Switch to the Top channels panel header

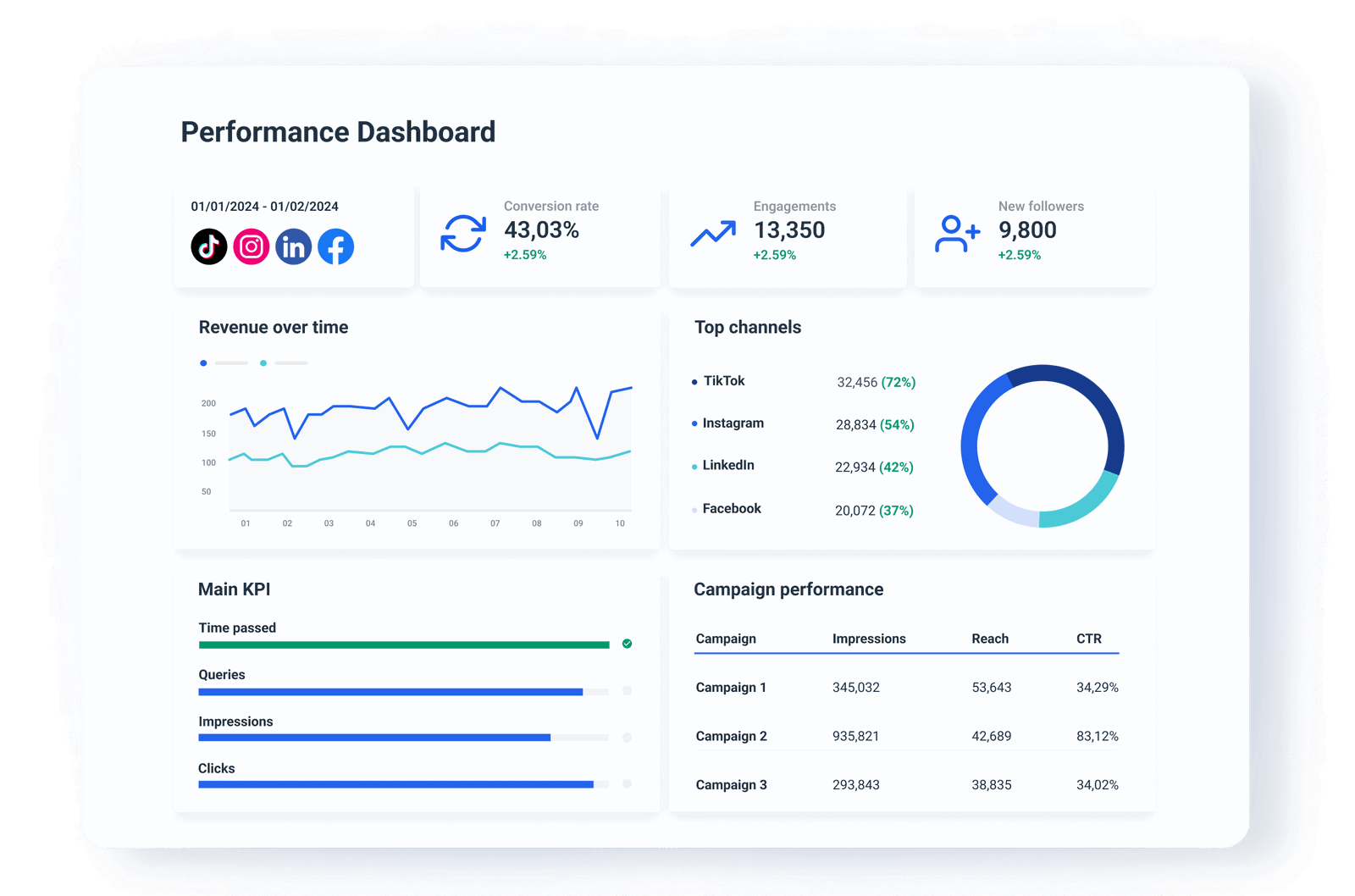[x=748, y=328]
